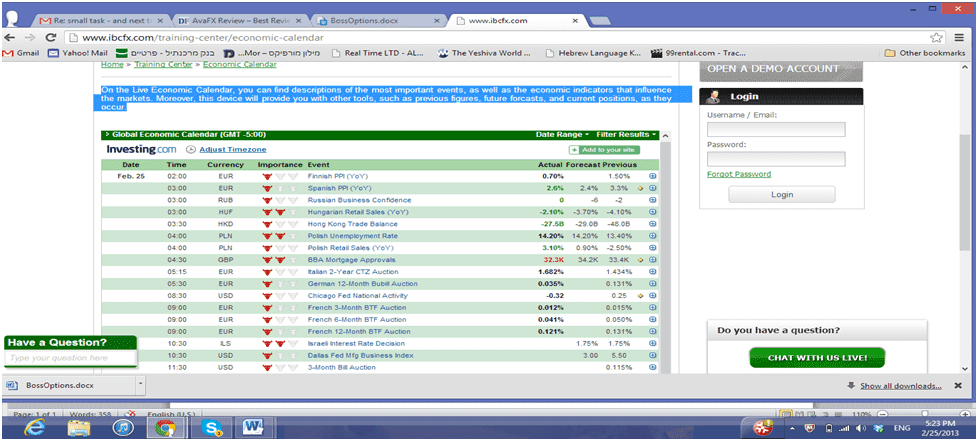Open the Other bookmarks folder
The height and width of the screenshot is (441, 978).
(926, 53)
